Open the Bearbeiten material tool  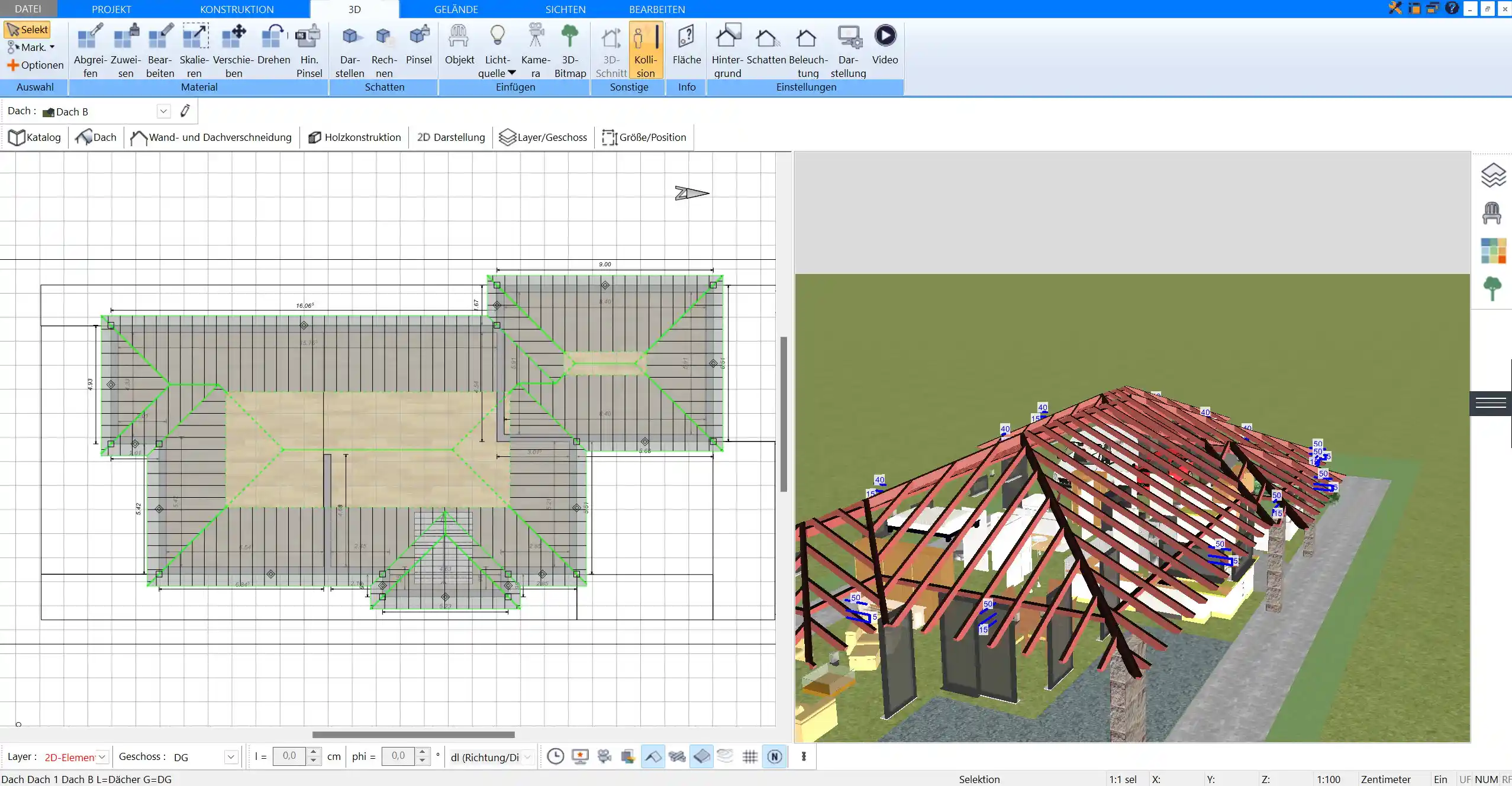click(x=160, y=50)
